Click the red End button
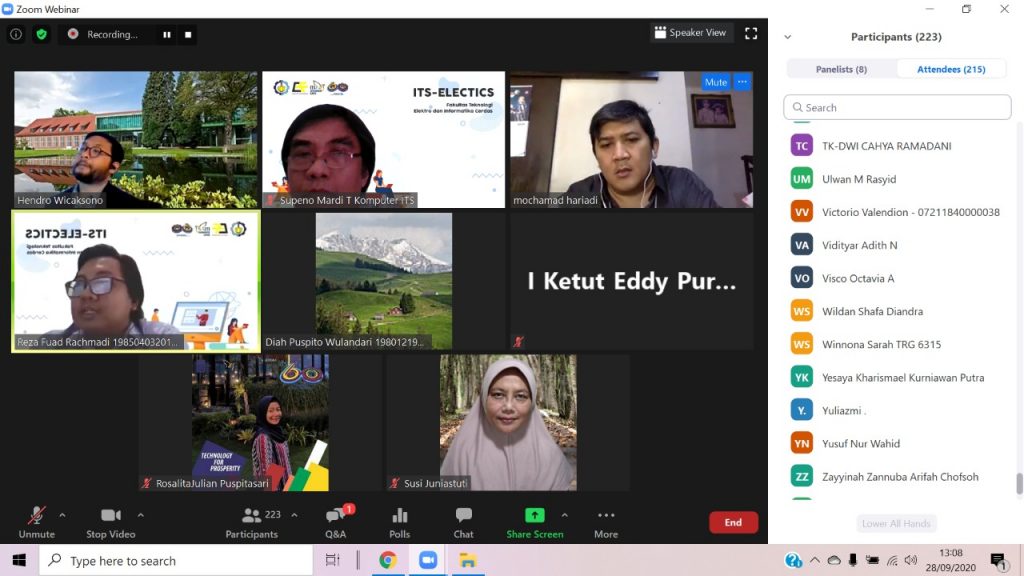Image resolution: width=1024 pixels, height=576 pixels. (x=733, y=522)
